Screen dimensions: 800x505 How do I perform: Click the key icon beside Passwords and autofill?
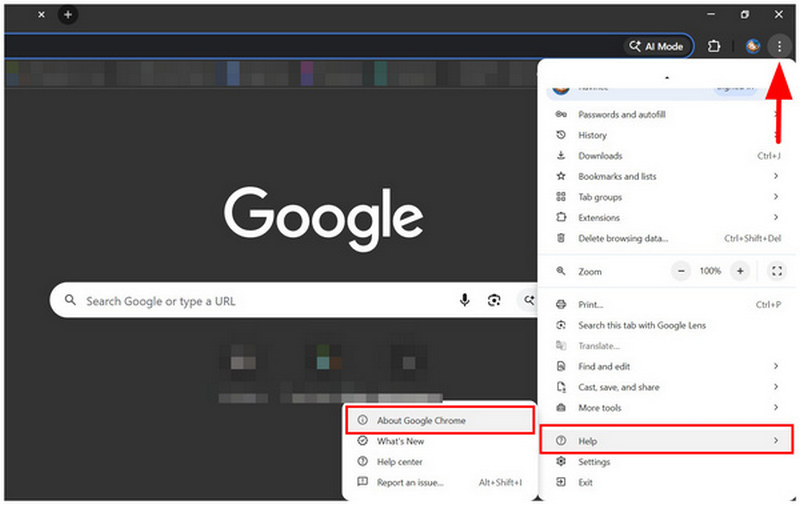tap(561, 114)
